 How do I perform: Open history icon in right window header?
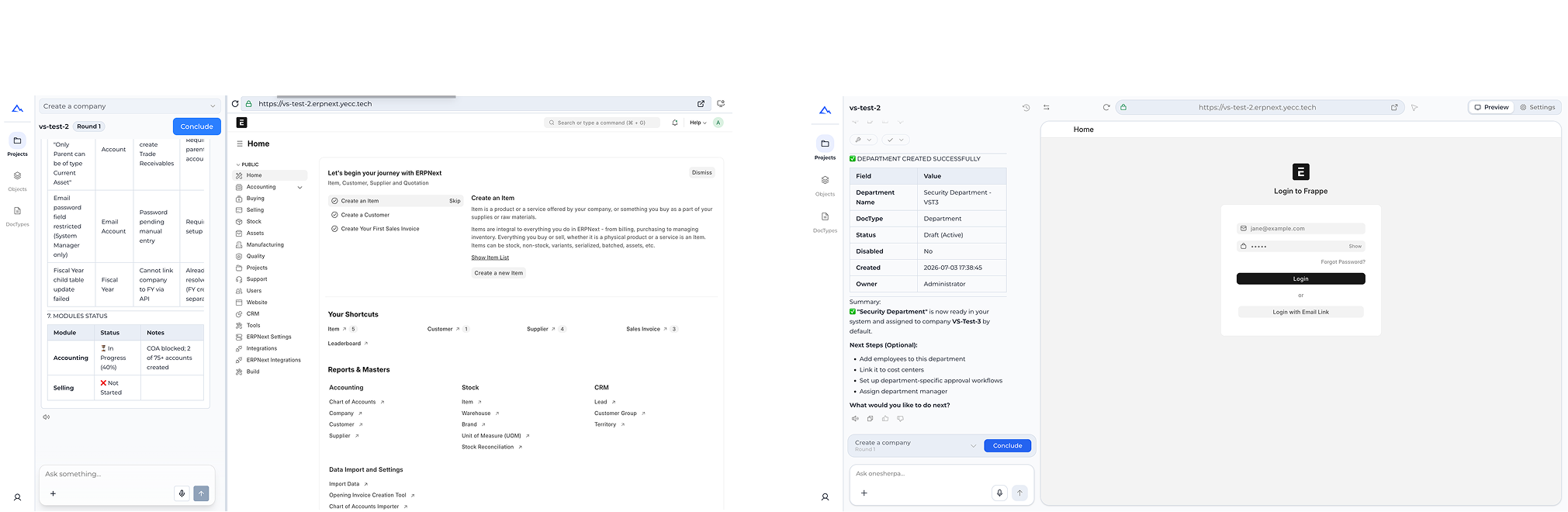(1026, 108)
